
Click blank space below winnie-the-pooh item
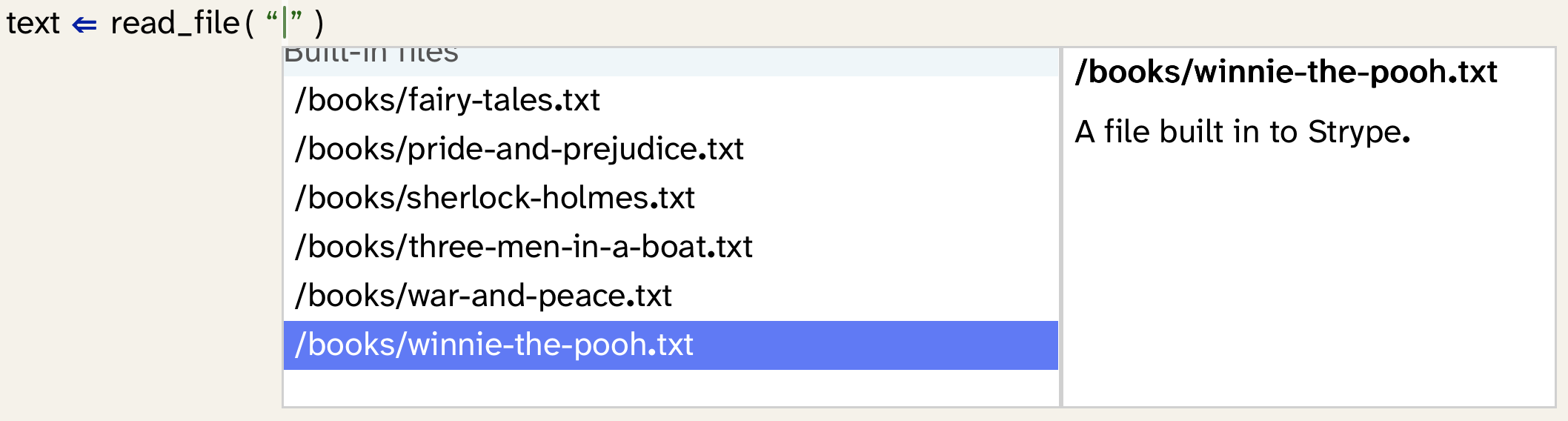671,387
